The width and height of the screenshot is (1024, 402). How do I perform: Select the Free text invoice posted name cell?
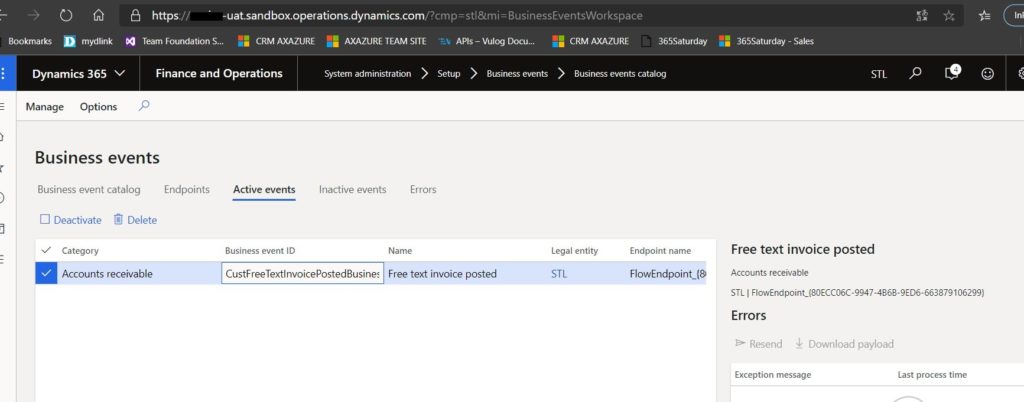[443, 274]
